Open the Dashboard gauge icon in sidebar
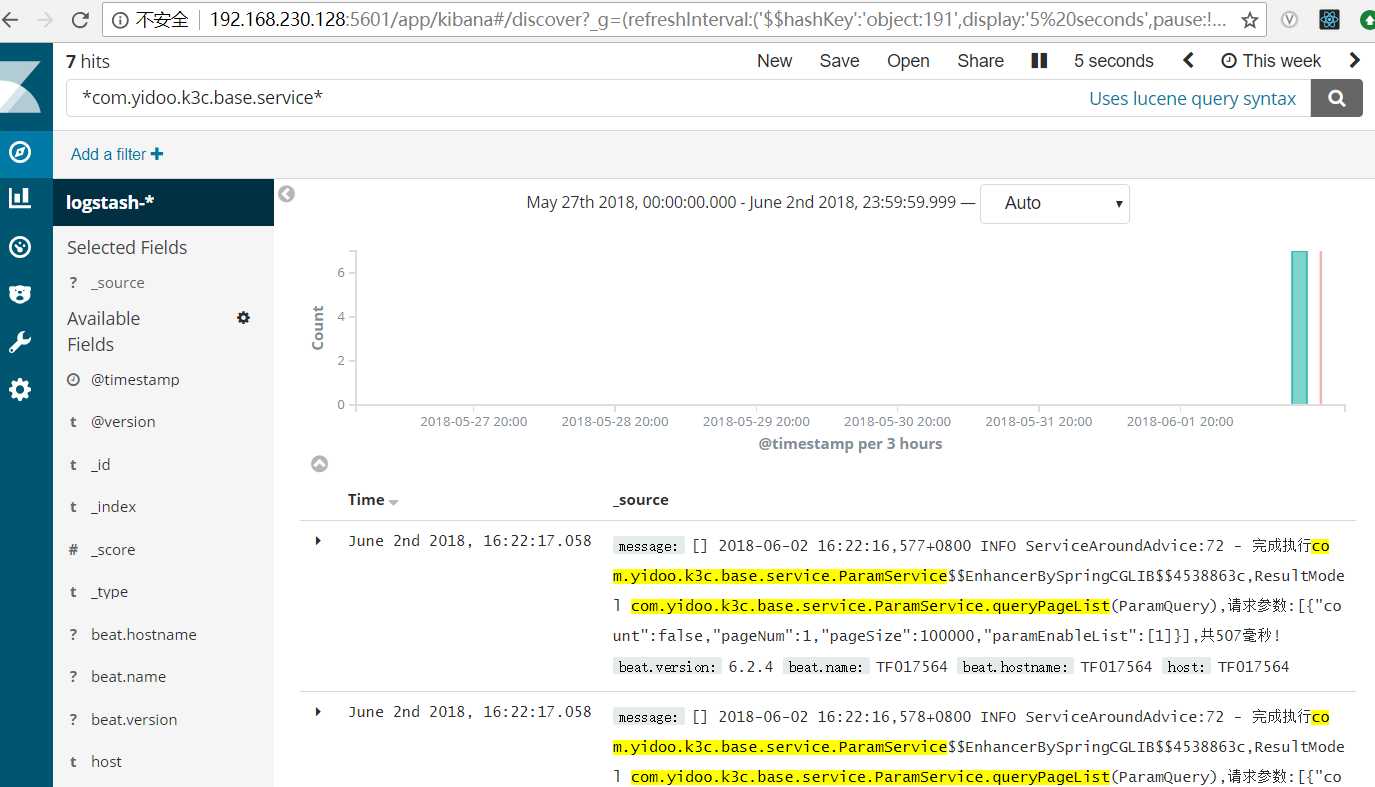This screenshot has height=787, width=1375. coord(20,247)
